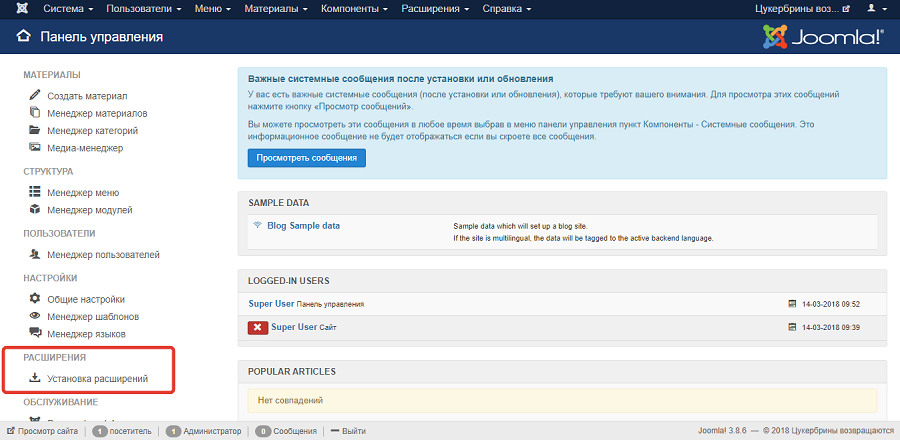Click the download icon for Установка расширений
The width and height of the screenshot is (900, 440).
pyautogui.click(x=35, y=379)
